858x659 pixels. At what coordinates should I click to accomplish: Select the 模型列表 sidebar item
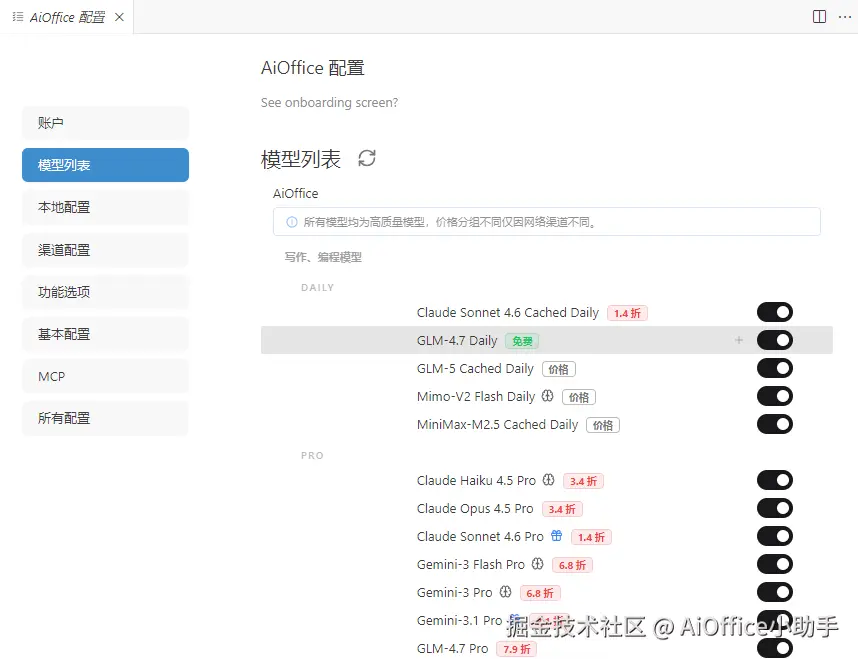(105, 165)
